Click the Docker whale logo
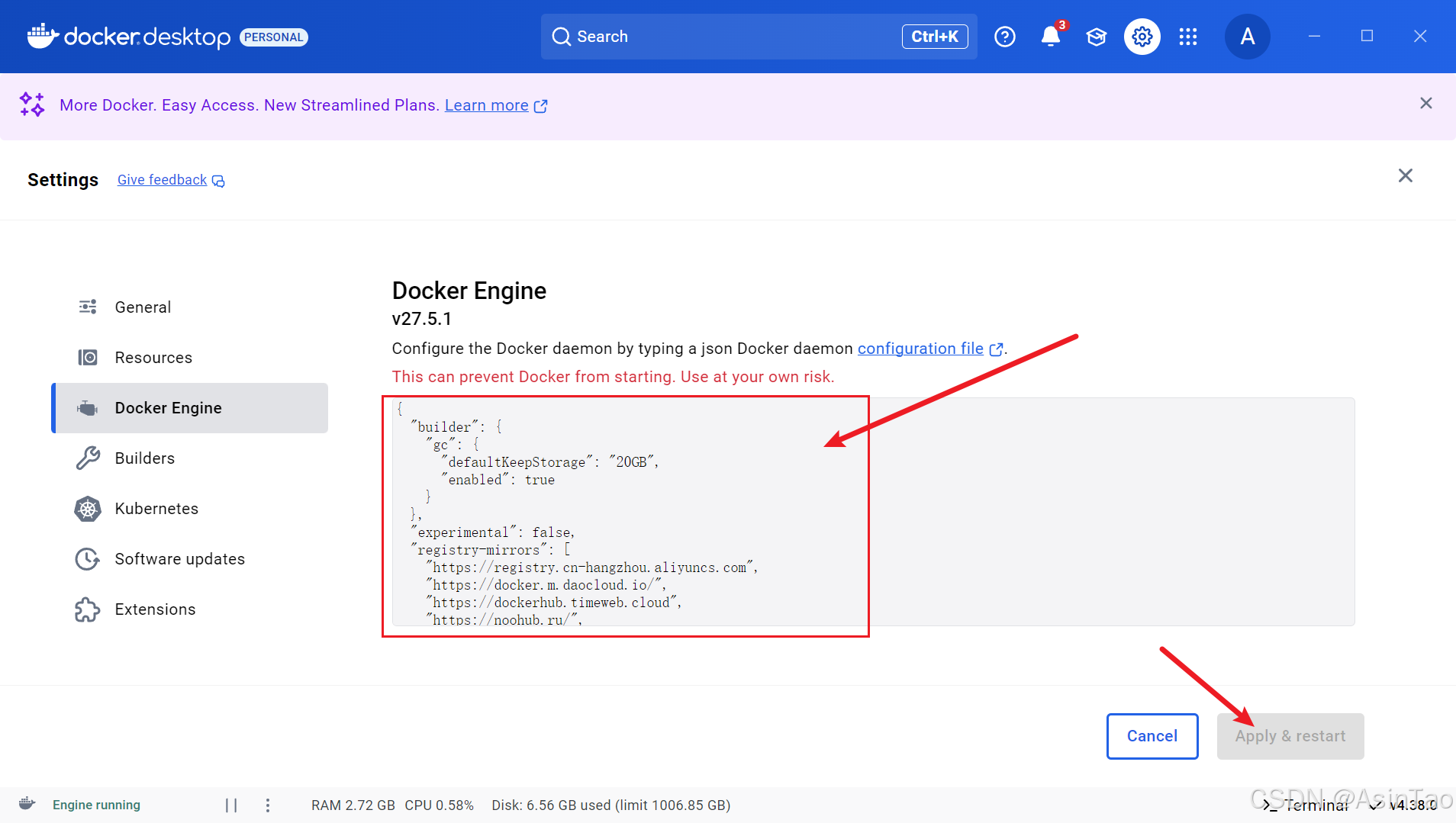Screen dimensions: 1456x823 tap(43, 36)
